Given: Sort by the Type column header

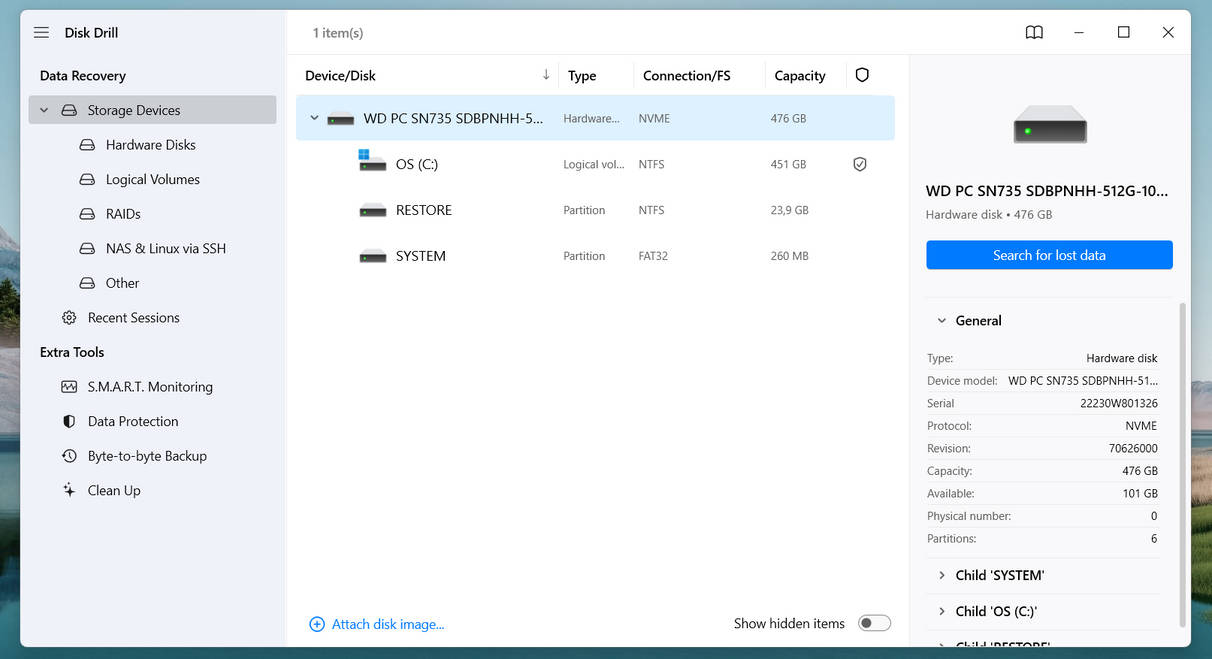Looking at the screenshot, I should pyautogui.click(x=582, y=75).
